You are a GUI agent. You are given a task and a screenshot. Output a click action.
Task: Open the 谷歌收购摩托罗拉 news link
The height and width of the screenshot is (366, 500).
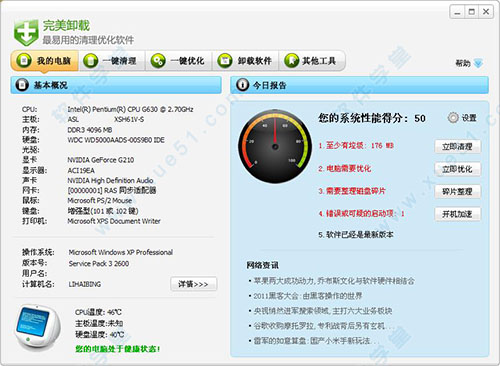pos(319,326)
